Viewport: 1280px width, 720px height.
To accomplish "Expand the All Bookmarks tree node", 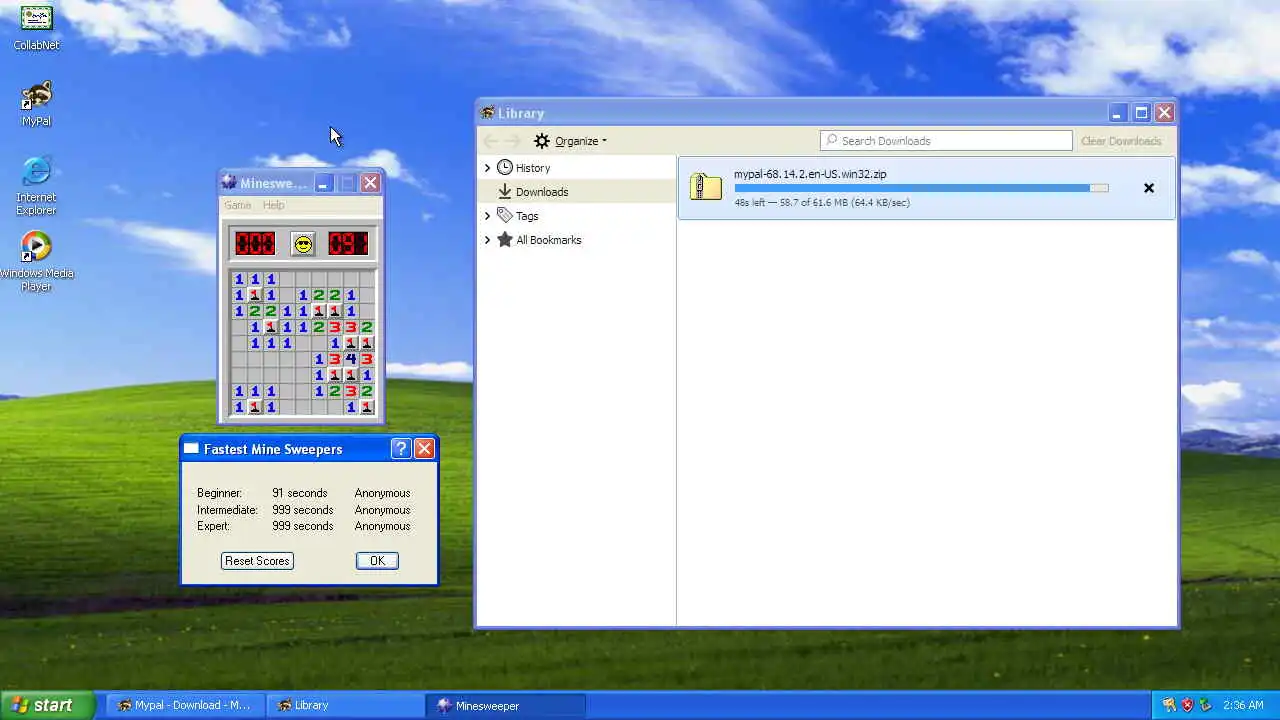I will point(487,240).
